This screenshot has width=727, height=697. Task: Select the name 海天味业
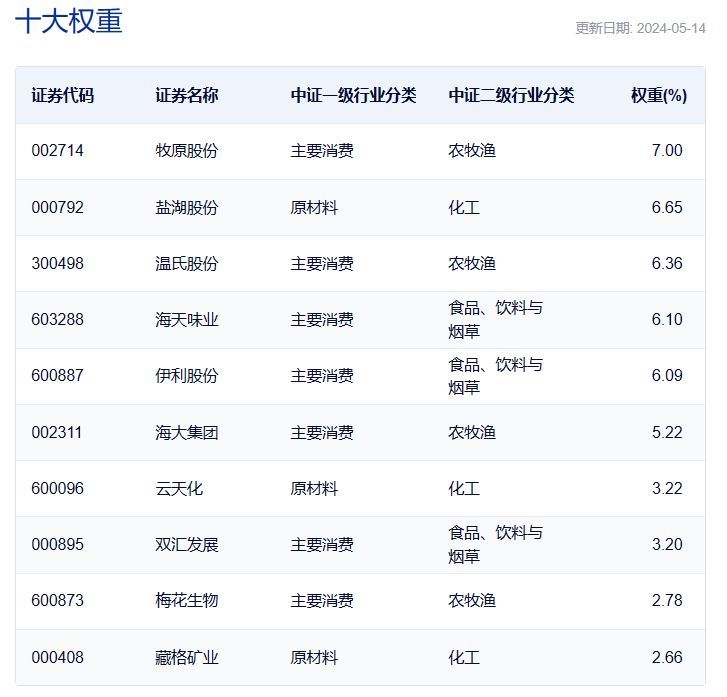[x=186, y=319]
